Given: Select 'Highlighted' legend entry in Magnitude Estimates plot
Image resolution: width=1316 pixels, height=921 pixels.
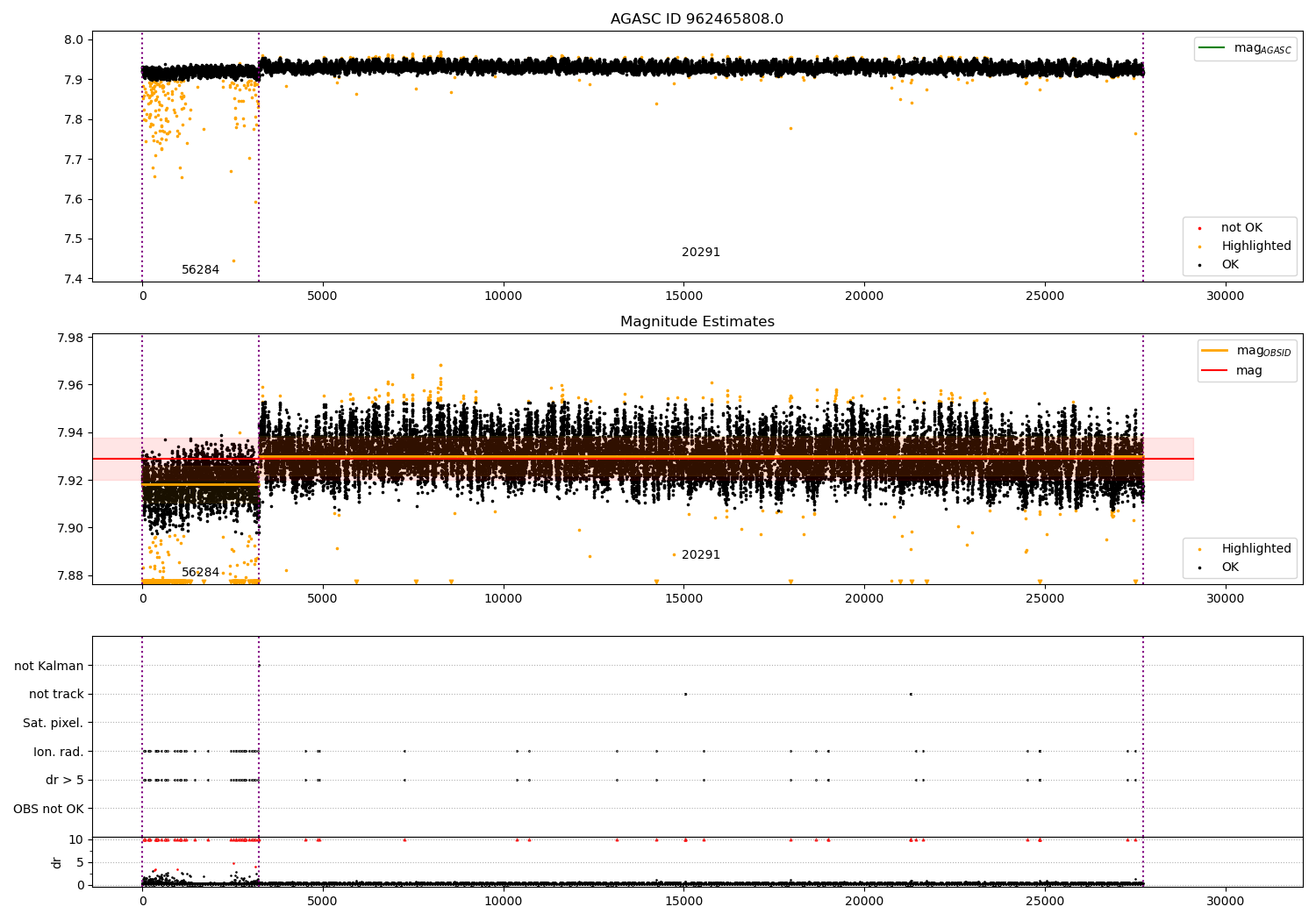Looking at the screenshot, I should (1255, 549).
